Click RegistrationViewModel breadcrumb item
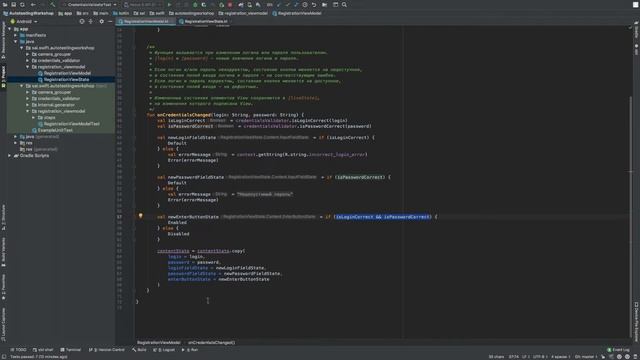 point(297,13)
